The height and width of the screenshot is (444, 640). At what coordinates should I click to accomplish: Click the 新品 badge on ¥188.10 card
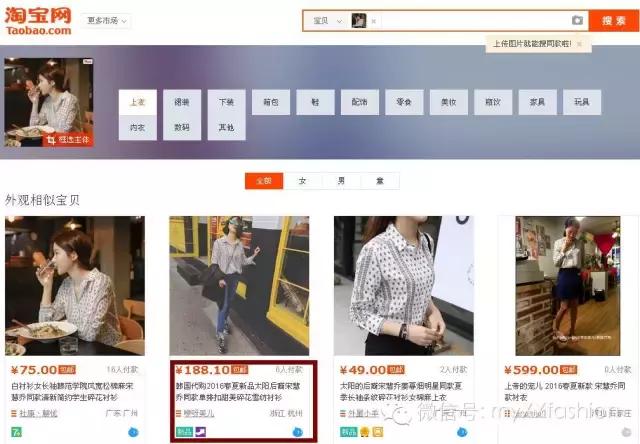tap(184, 432)
